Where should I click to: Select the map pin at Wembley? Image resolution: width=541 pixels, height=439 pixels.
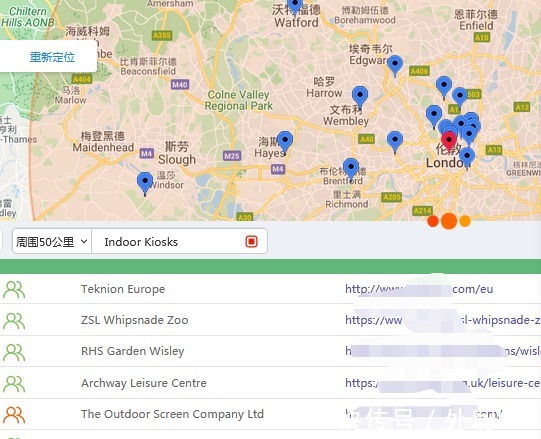coord(360,97)
